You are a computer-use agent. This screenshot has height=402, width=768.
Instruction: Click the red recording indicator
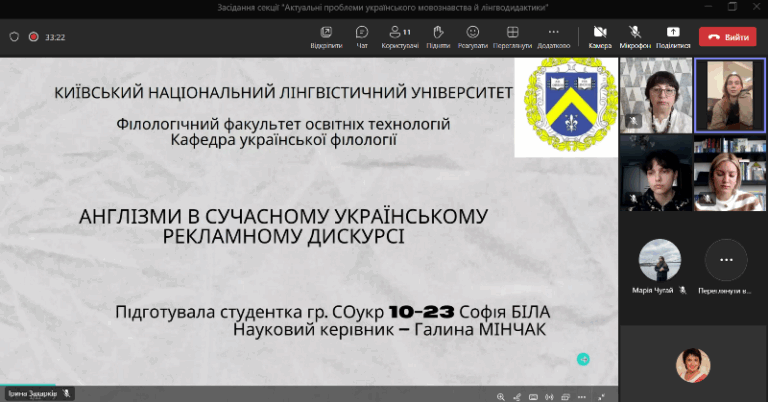33,37
